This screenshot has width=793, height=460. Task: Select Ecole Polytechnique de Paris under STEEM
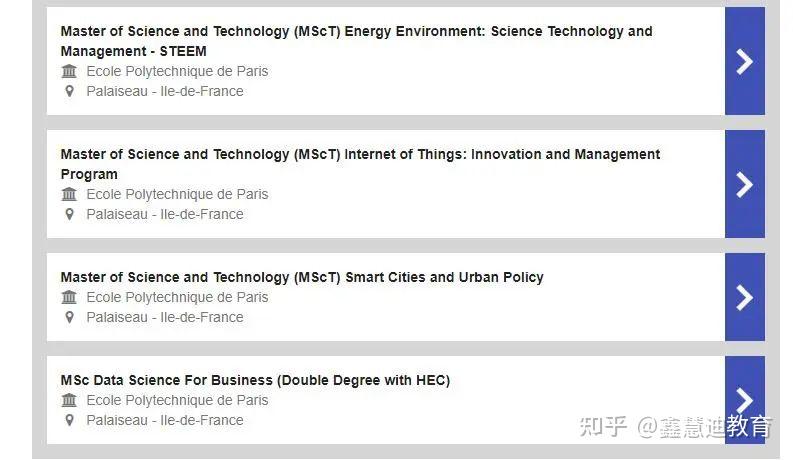tap(177, 71)
